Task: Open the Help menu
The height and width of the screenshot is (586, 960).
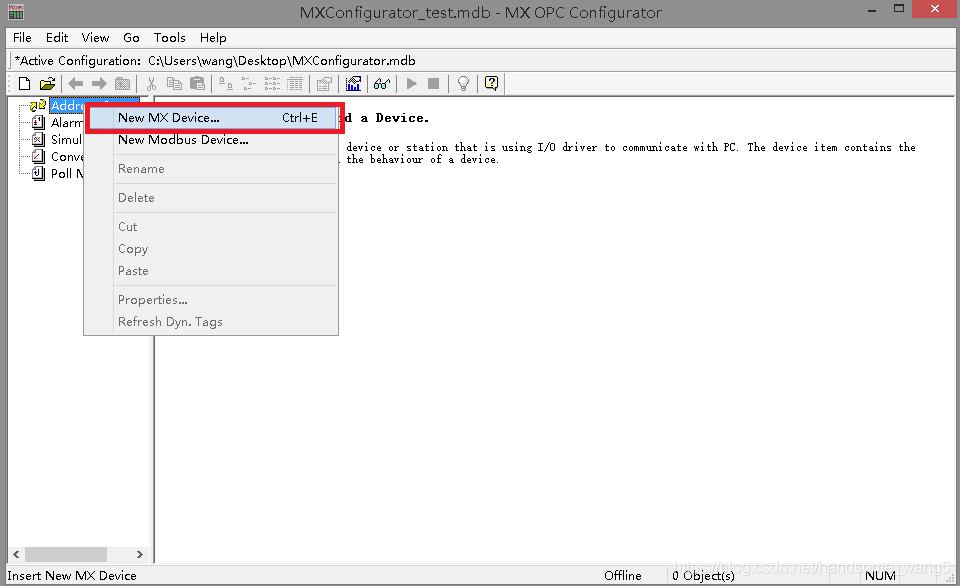Action: [x=213, y=38]
